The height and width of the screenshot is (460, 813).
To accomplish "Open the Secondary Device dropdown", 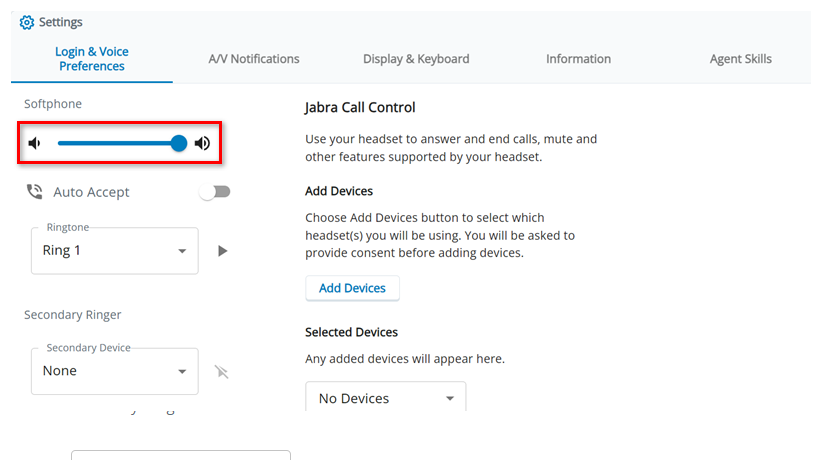I will (115, 371).
